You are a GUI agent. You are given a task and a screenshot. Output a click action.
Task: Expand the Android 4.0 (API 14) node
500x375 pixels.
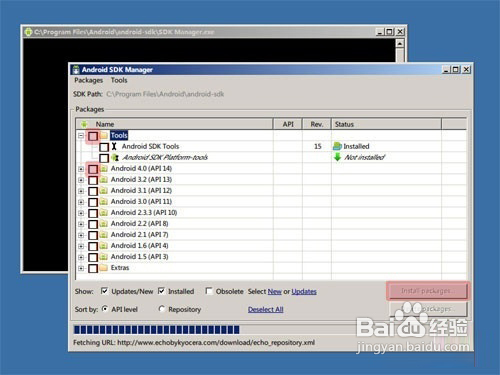pyautogui.click(x=81, y=169)
